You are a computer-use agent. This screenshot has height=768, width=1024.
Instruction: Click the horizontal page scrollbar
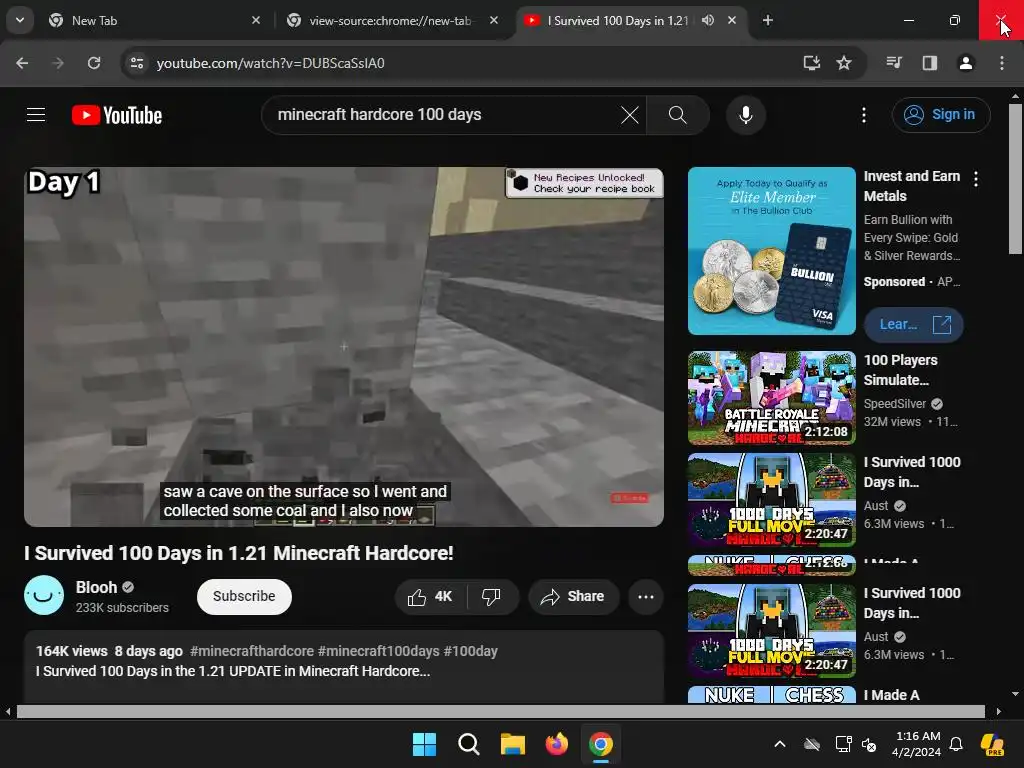pyautogui.click(x=500, y=711)
